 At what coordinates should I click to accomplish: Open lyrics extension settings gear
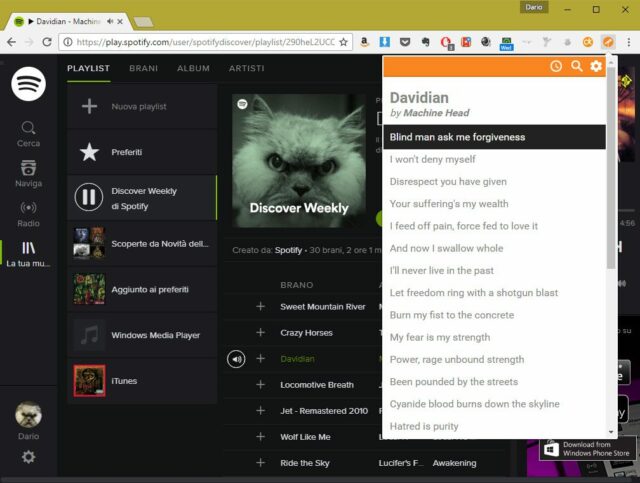(596, 66)
